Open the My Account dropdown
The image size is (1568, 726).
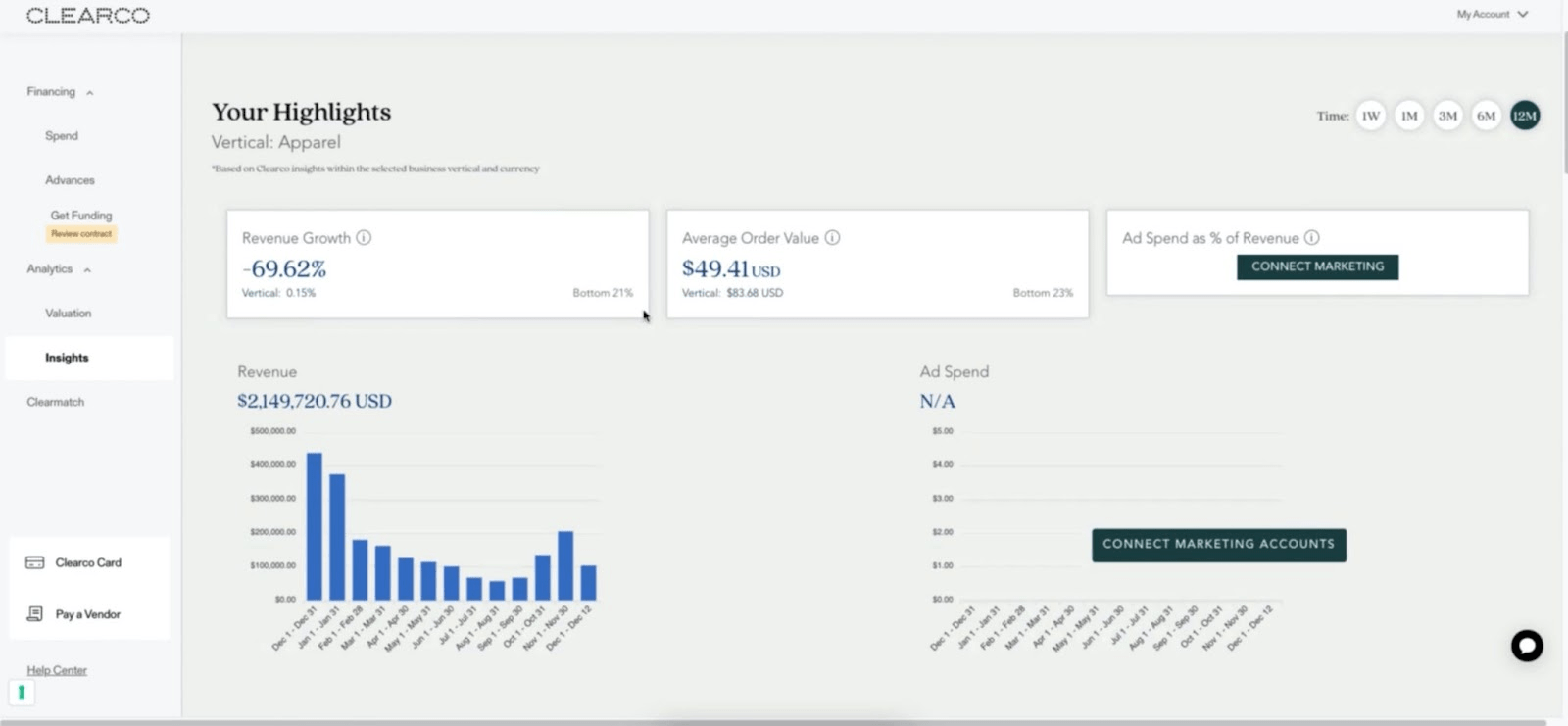(x=1492, y=15)
